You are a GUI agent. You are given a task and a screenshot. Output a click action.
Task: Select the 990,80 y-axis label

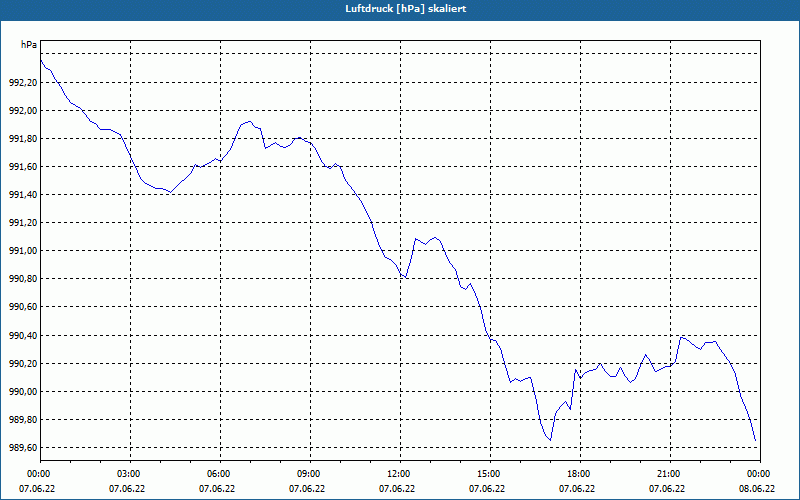tap(23, 279)
